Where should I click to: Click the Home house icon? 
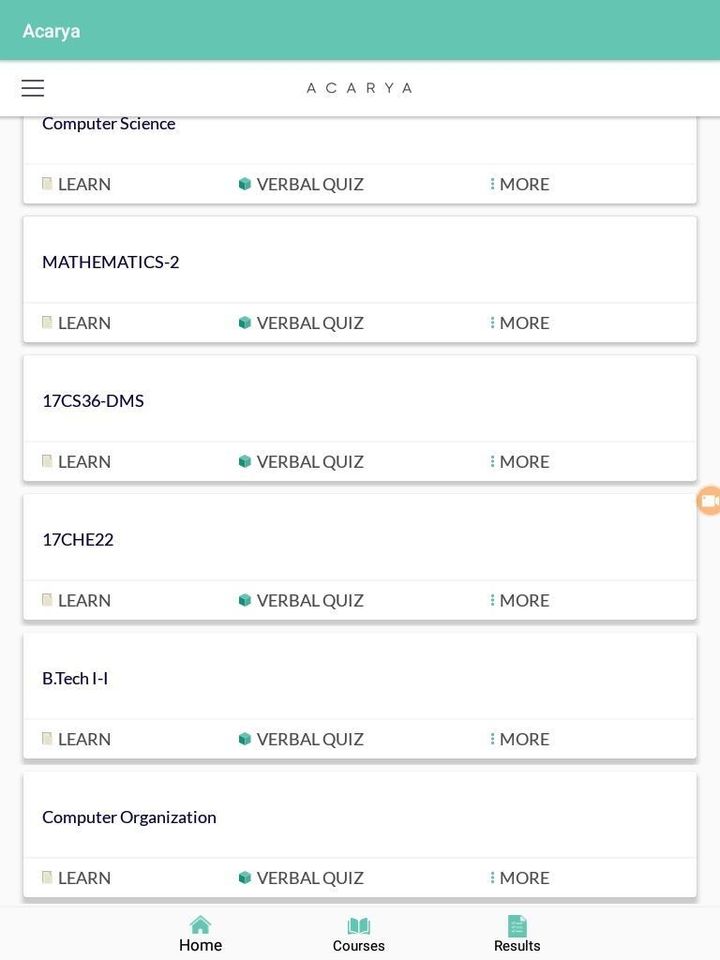pos(200,925)
